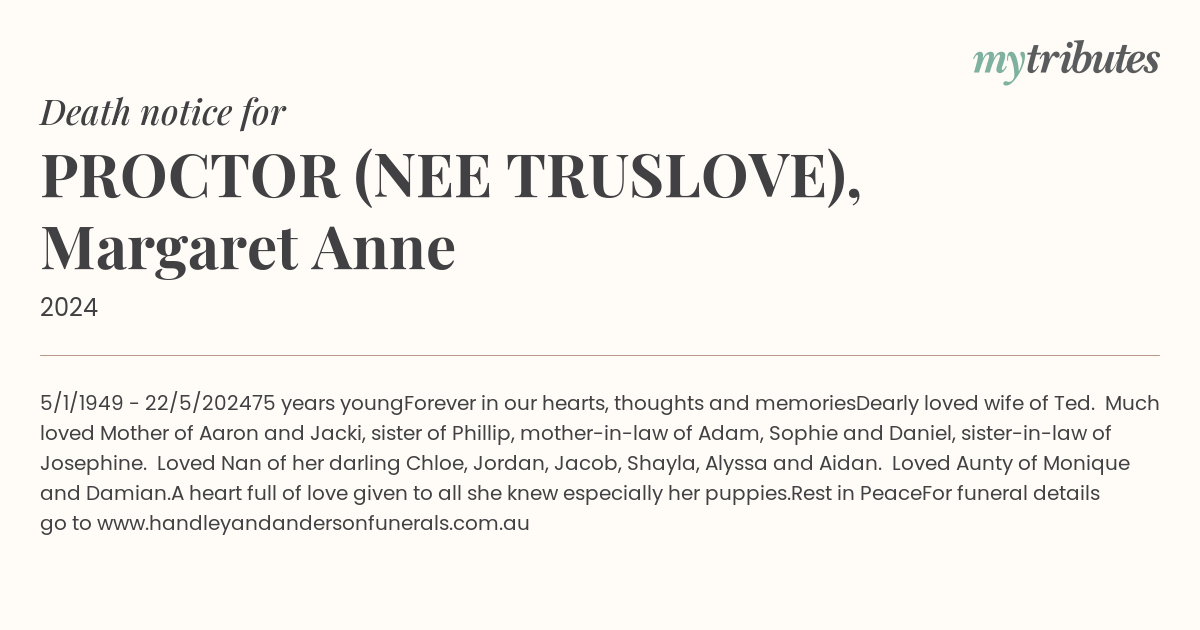This screenshot has width=1200, height=630.
Task: Click the text "Loved Aunty of Monique"
Action: [x=1011, y=464]
